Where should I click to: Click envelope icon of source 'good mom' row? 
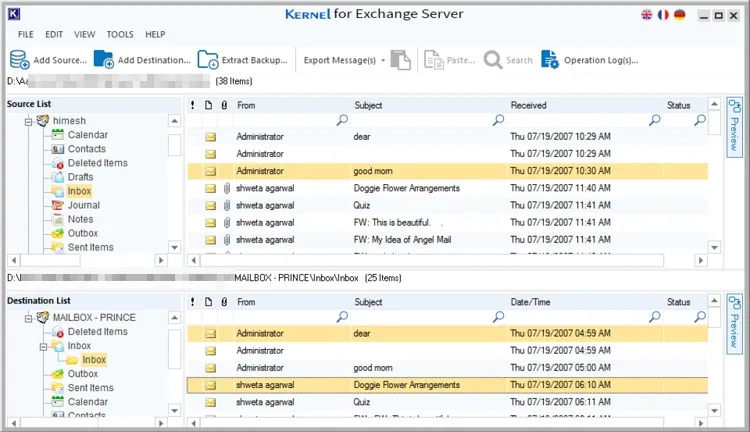(210, 171)
